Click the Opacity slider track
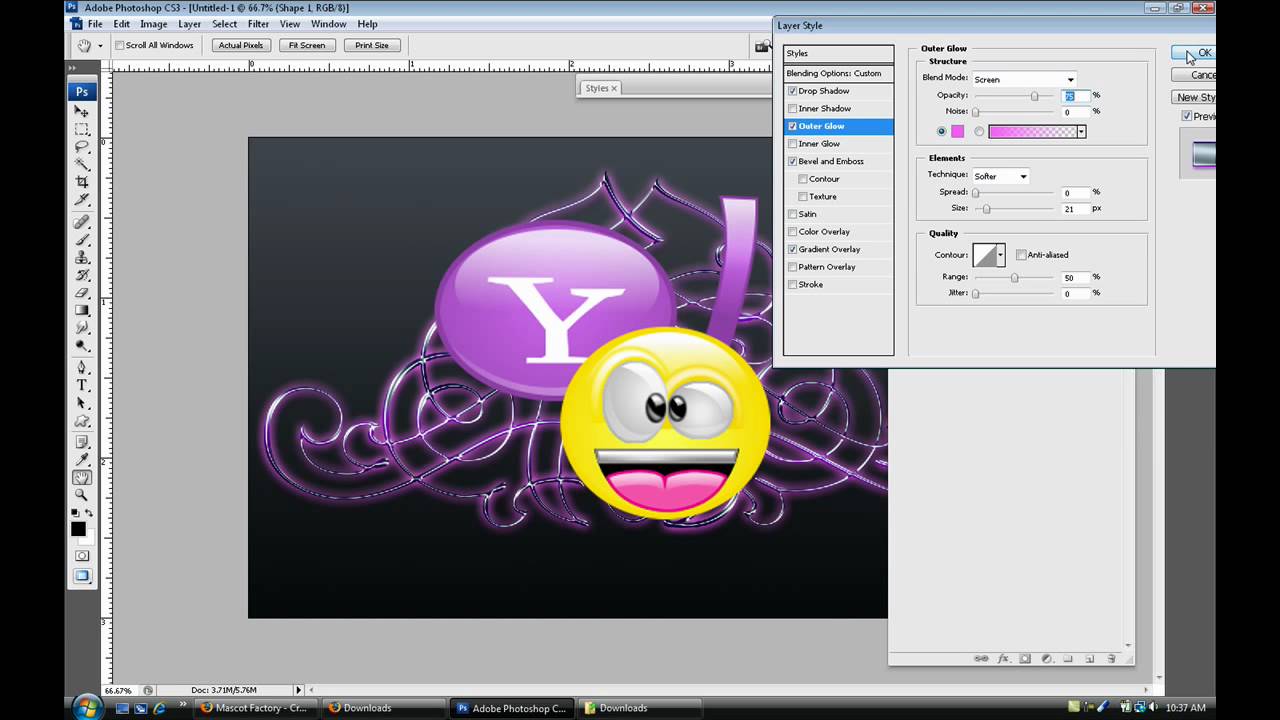 [1013, 96]
